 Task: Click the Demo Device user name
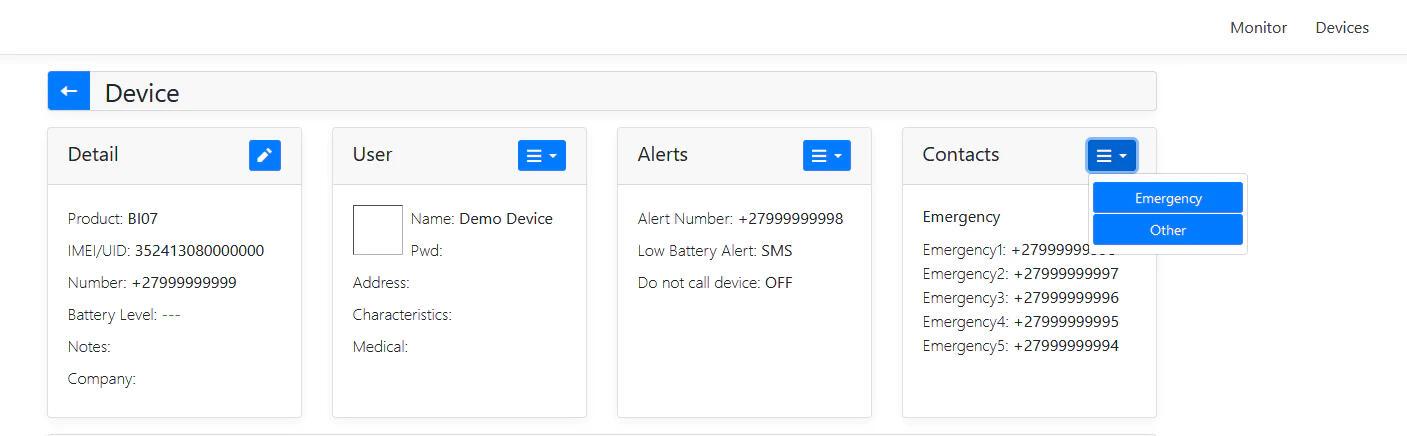(x=505, y=219)
